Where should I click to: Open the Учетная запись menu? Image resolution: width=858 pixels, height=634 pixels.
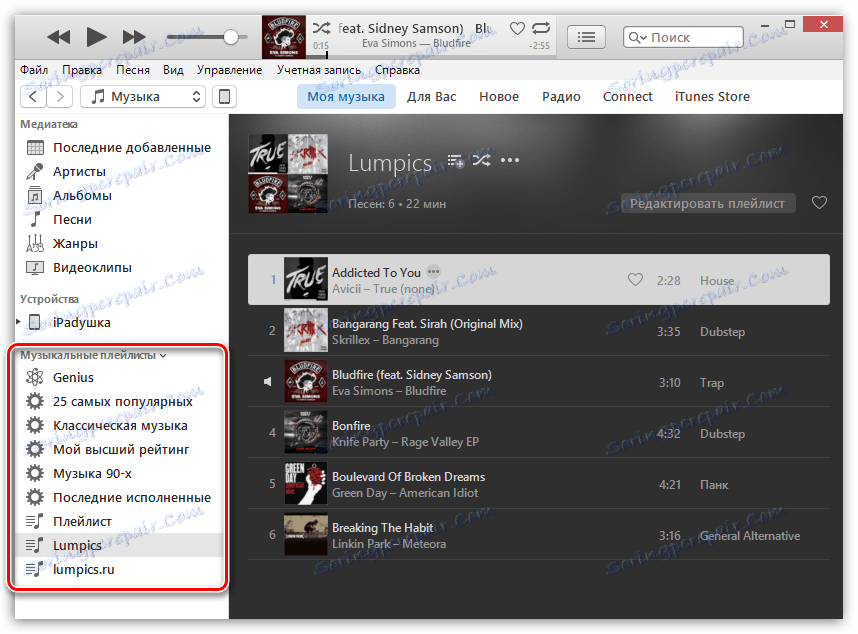pos(318,70)
